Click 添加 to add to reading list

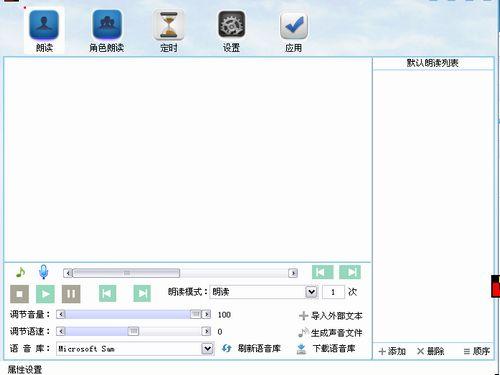coord(392,351)
